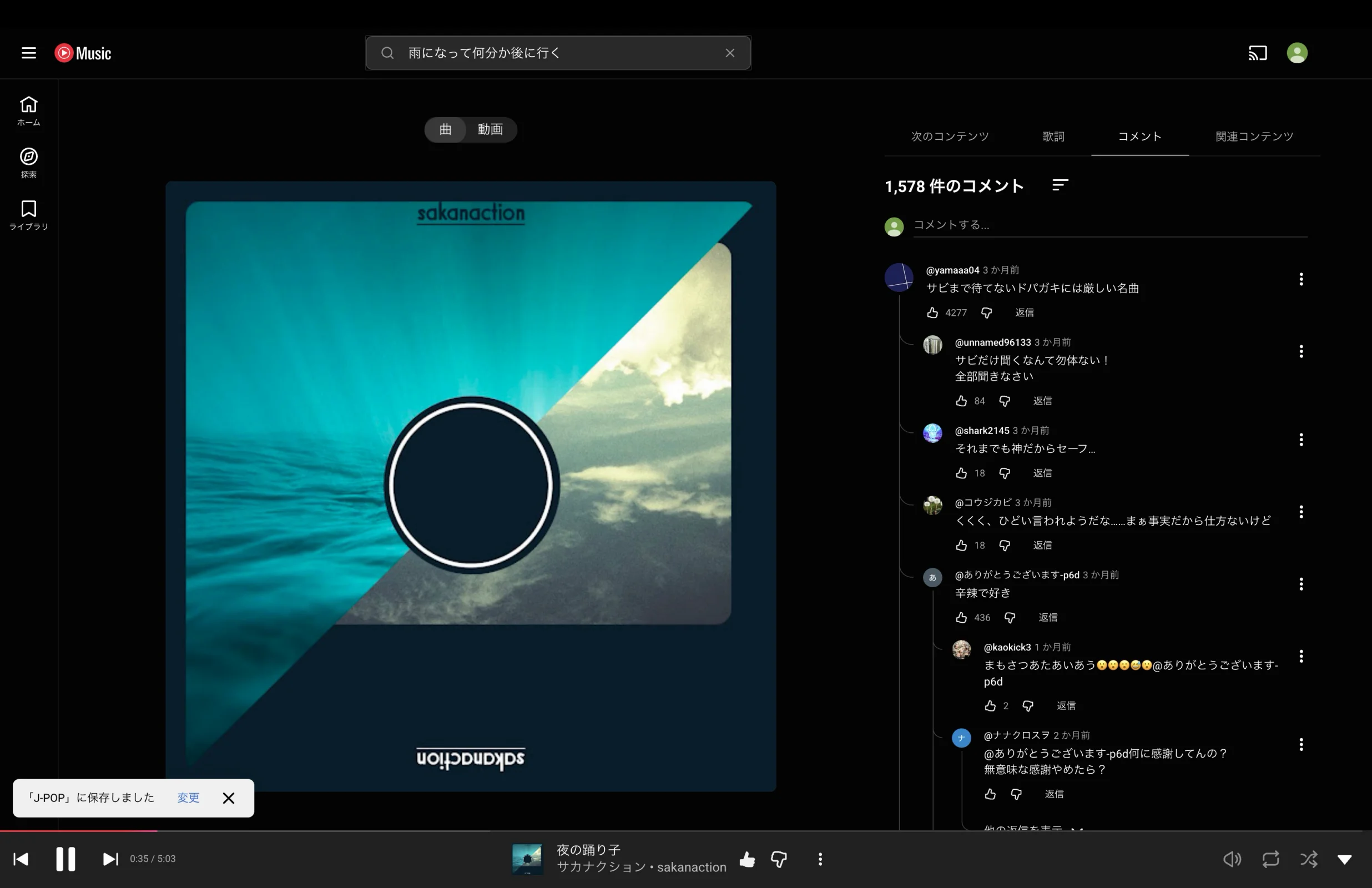Reply to @shark2145
The image size is (1372, 888).
pyautogui.click(x=1042, y=473)
